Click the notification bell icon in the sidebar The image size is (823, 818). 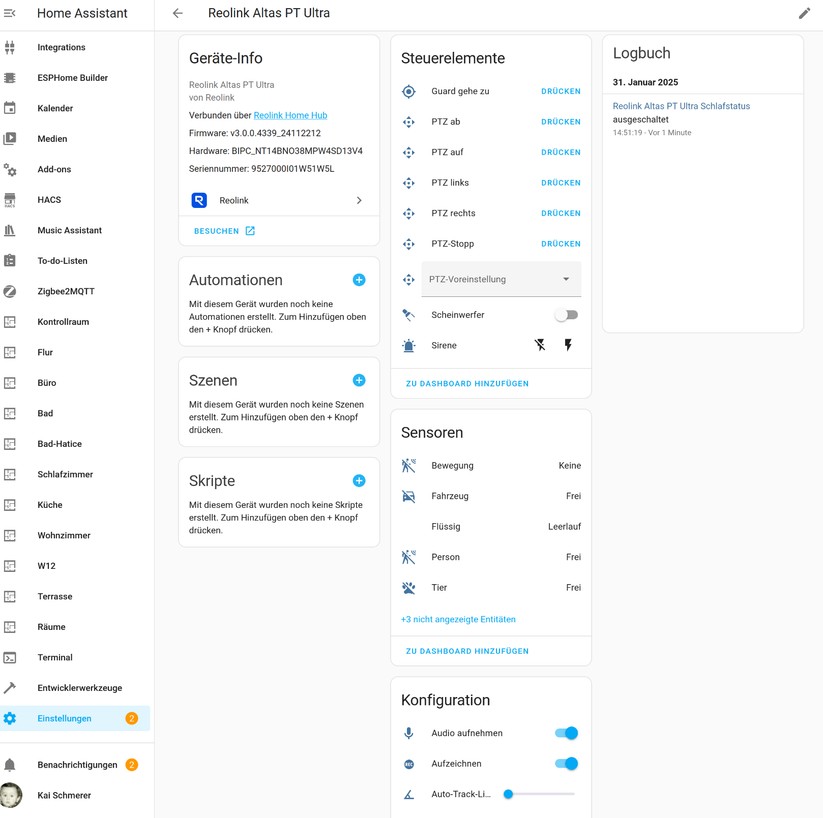9,765
